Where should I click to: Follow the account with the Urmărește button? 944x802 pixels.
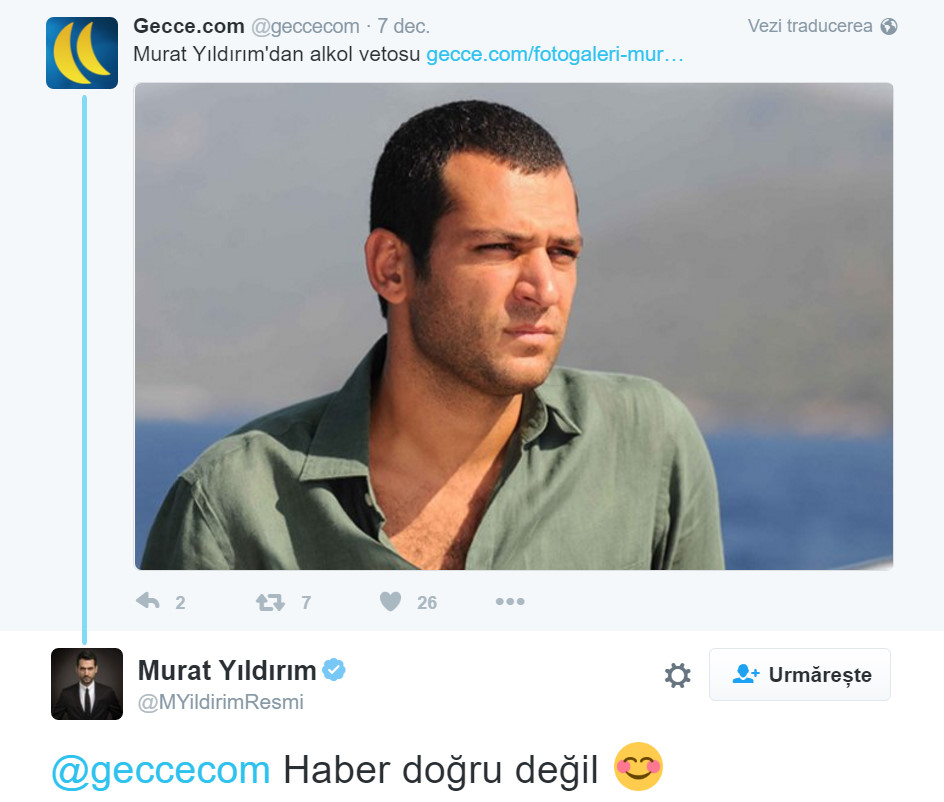(x=800, y=674)
